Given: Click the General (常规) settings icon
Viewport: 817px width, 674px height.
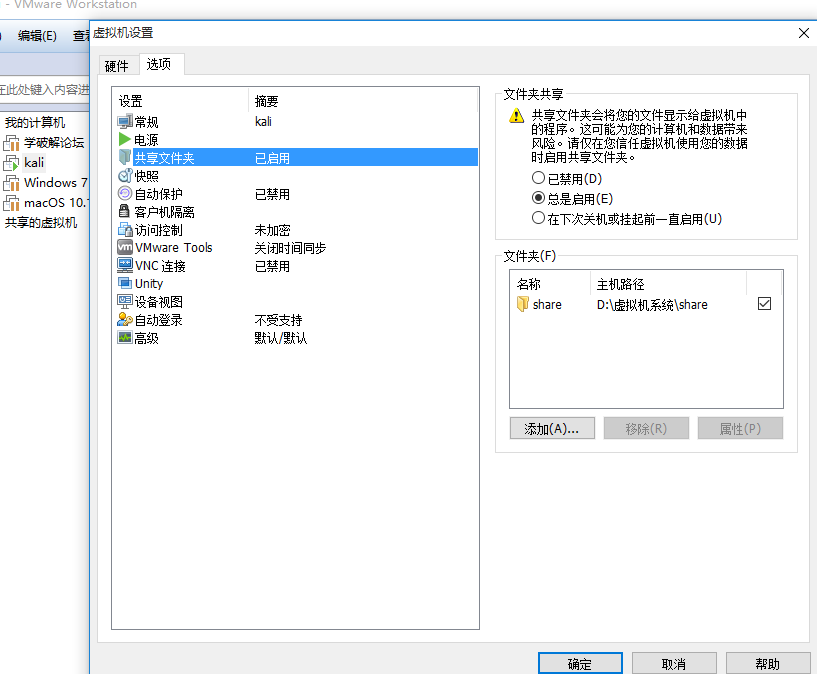Looking at the screenshot, I should 125,122.
